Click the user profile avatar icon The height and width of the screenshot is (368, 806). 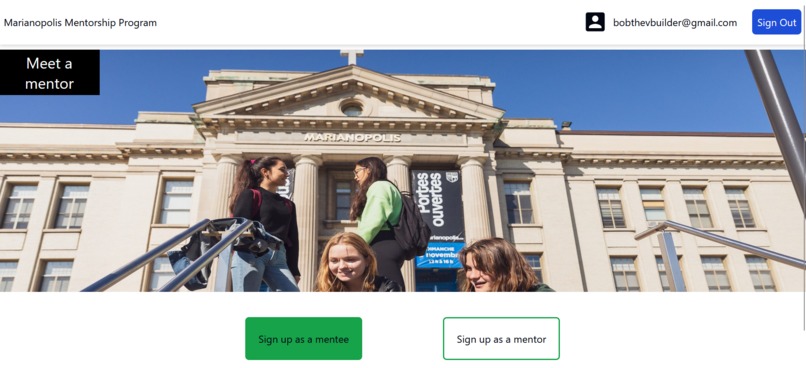[x=595, y=22]
